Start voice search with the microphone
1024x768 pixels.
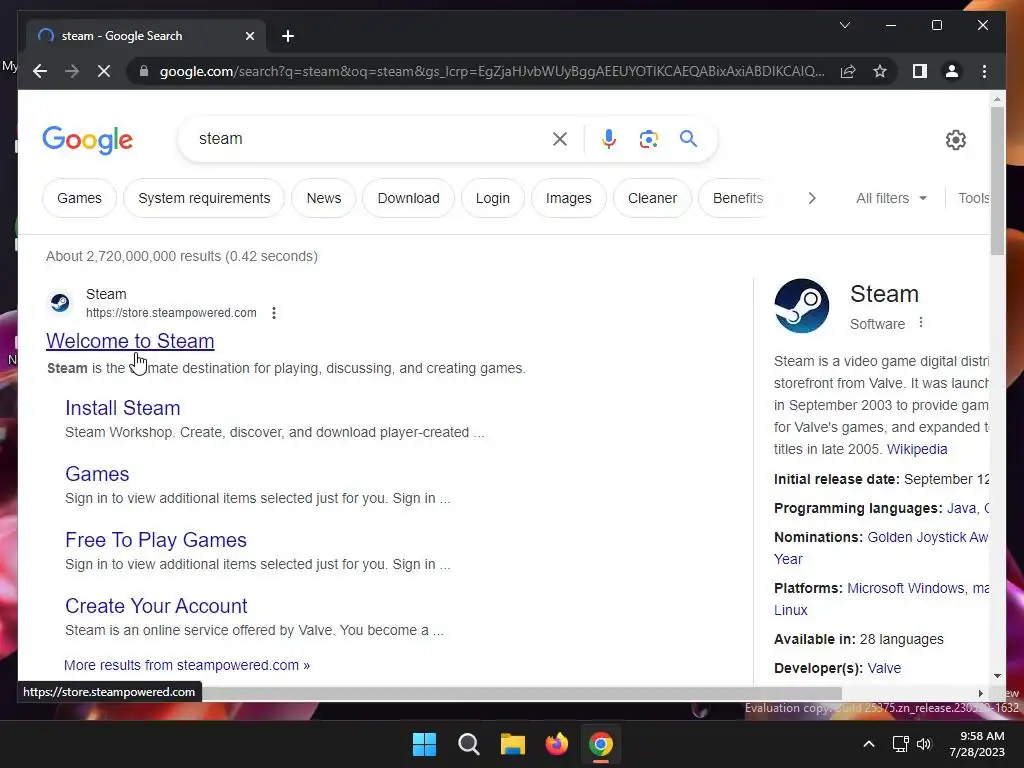(x=609, y=138)
